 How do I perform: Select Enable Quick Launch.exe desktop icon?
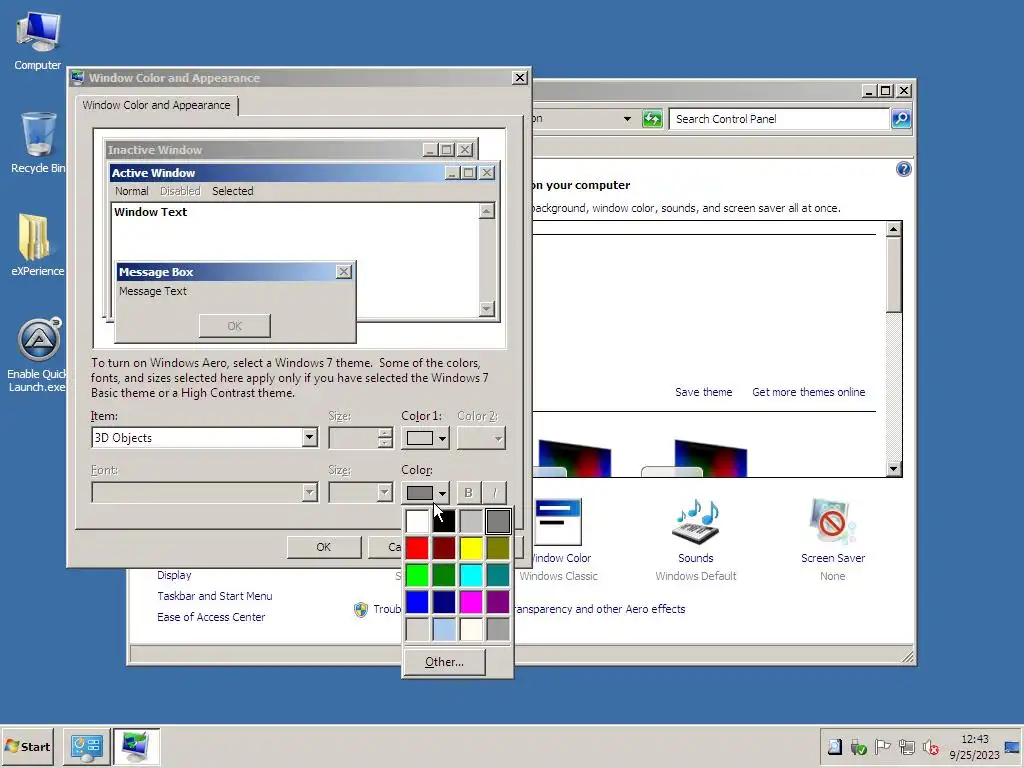click(37, 355)
